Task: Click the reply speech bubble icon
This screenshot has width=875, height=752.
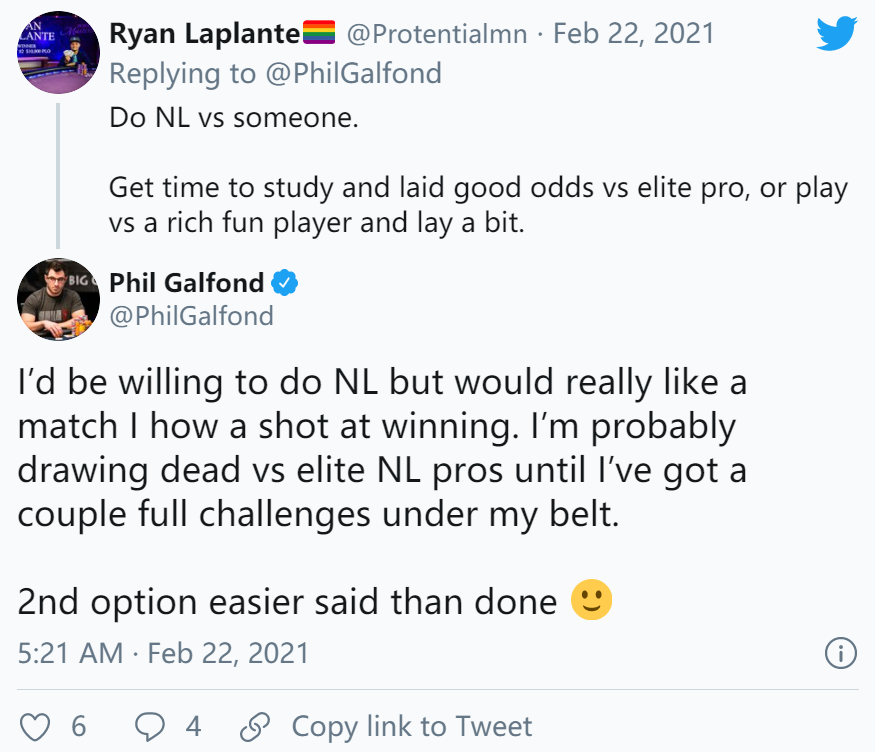Action: (x=152, y=725)
